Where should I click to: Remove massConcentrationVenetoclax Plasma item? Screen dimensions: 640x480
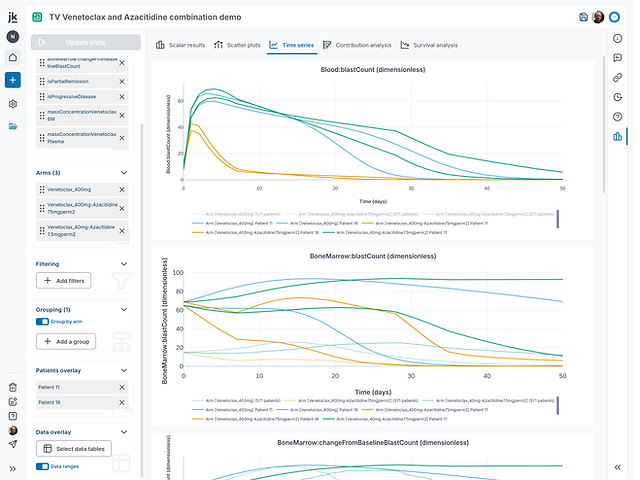tap(122, 138)
